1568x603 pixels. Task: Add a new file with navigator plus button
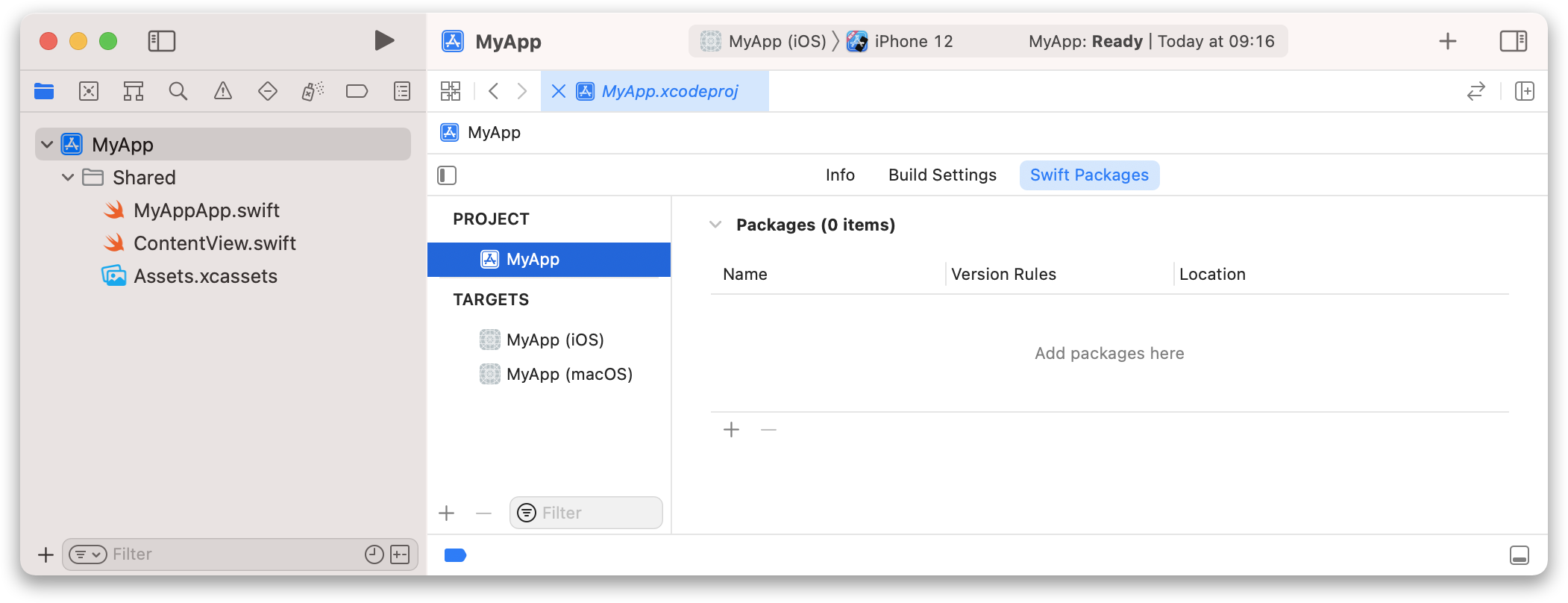click(x=46, y=554)
